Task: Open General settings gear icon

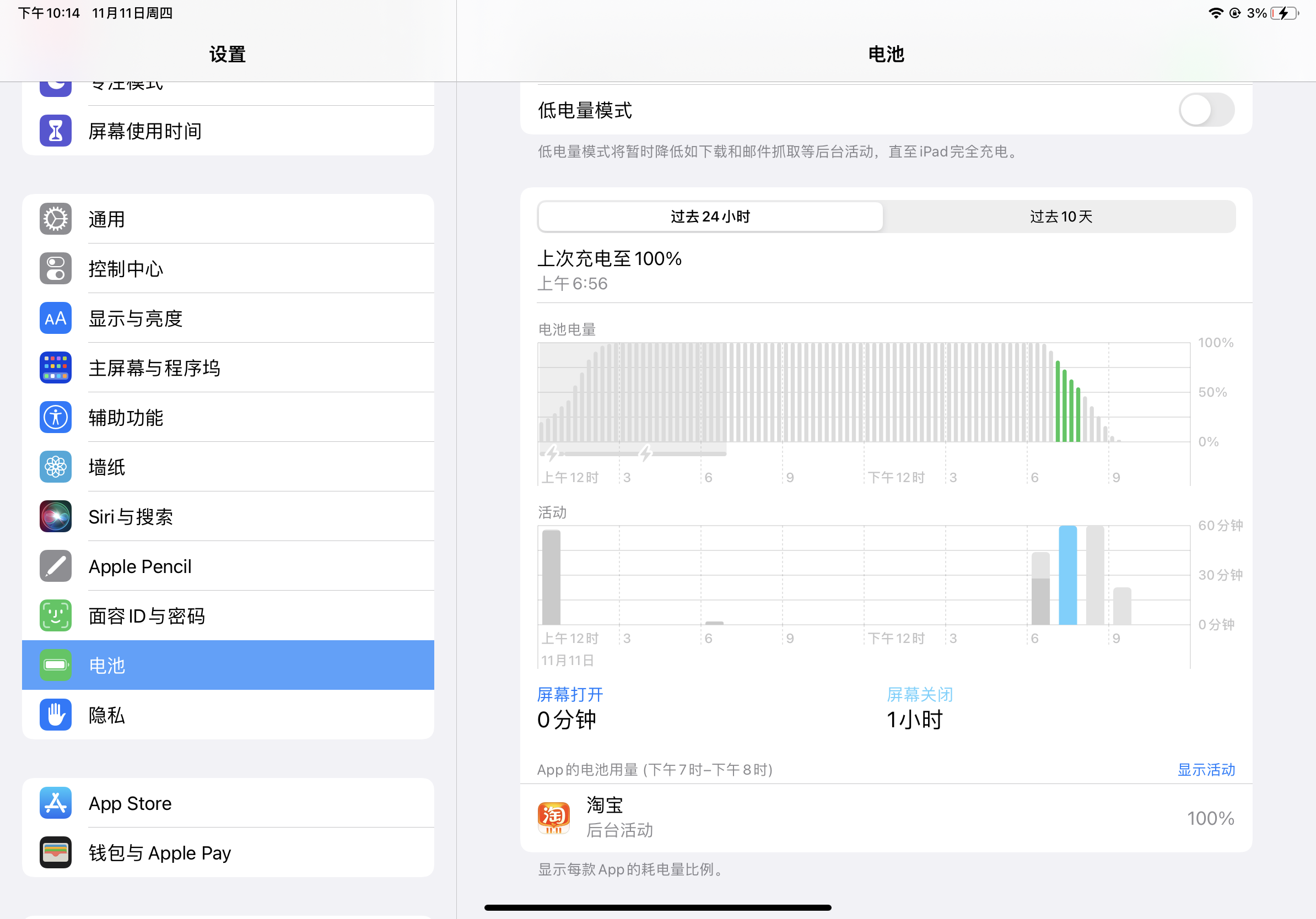Action: 56,219
